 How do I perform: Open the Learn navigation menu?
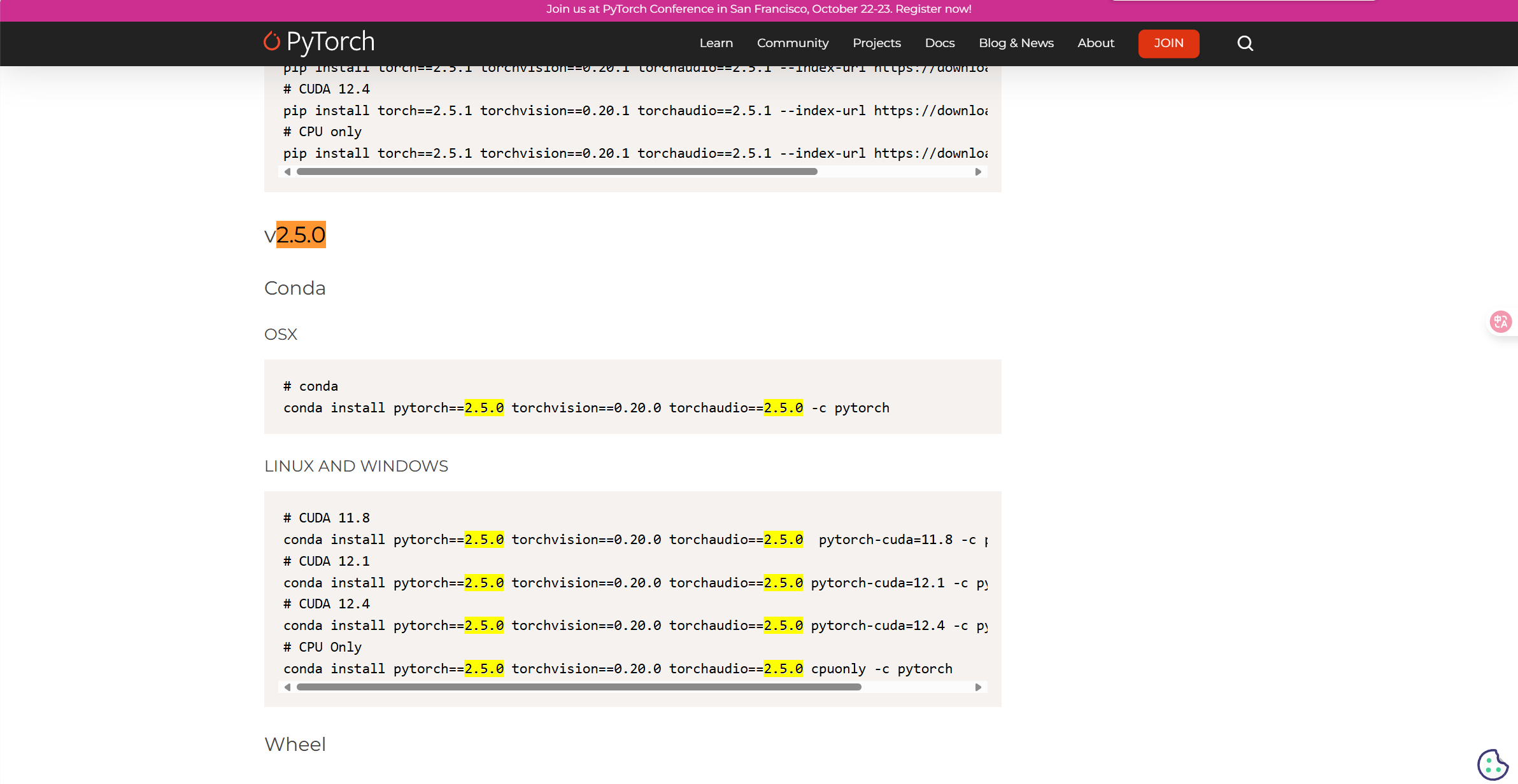(716, 43)
